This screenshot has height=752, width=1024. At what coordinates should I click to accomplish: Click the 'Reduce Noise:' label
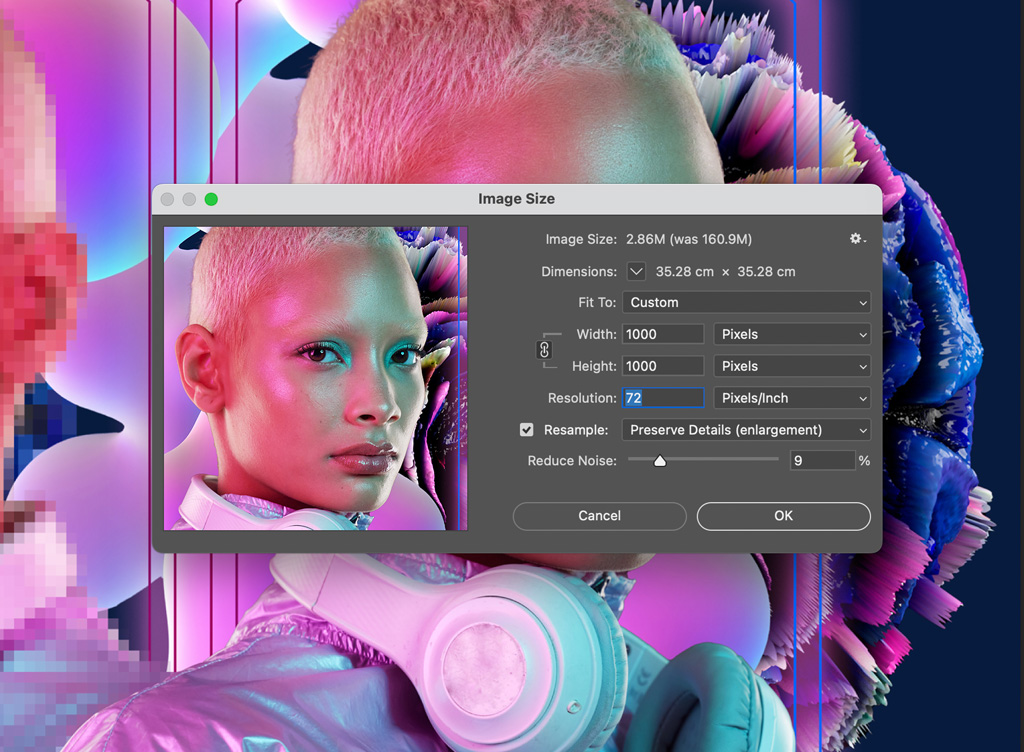click(571, 461)
